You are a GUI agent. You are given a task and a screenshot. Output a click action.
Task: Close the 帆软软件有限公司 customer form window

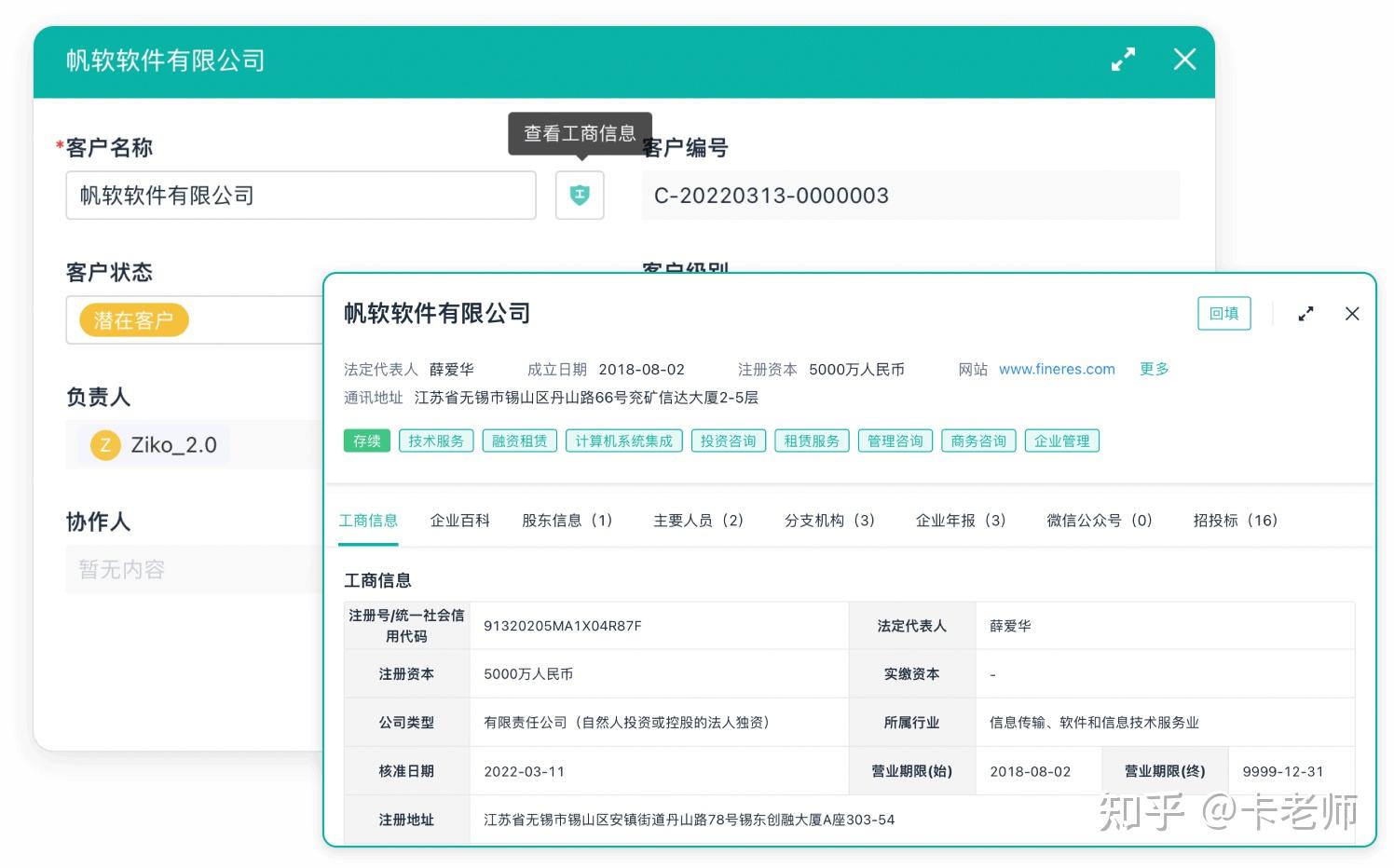1184,60
